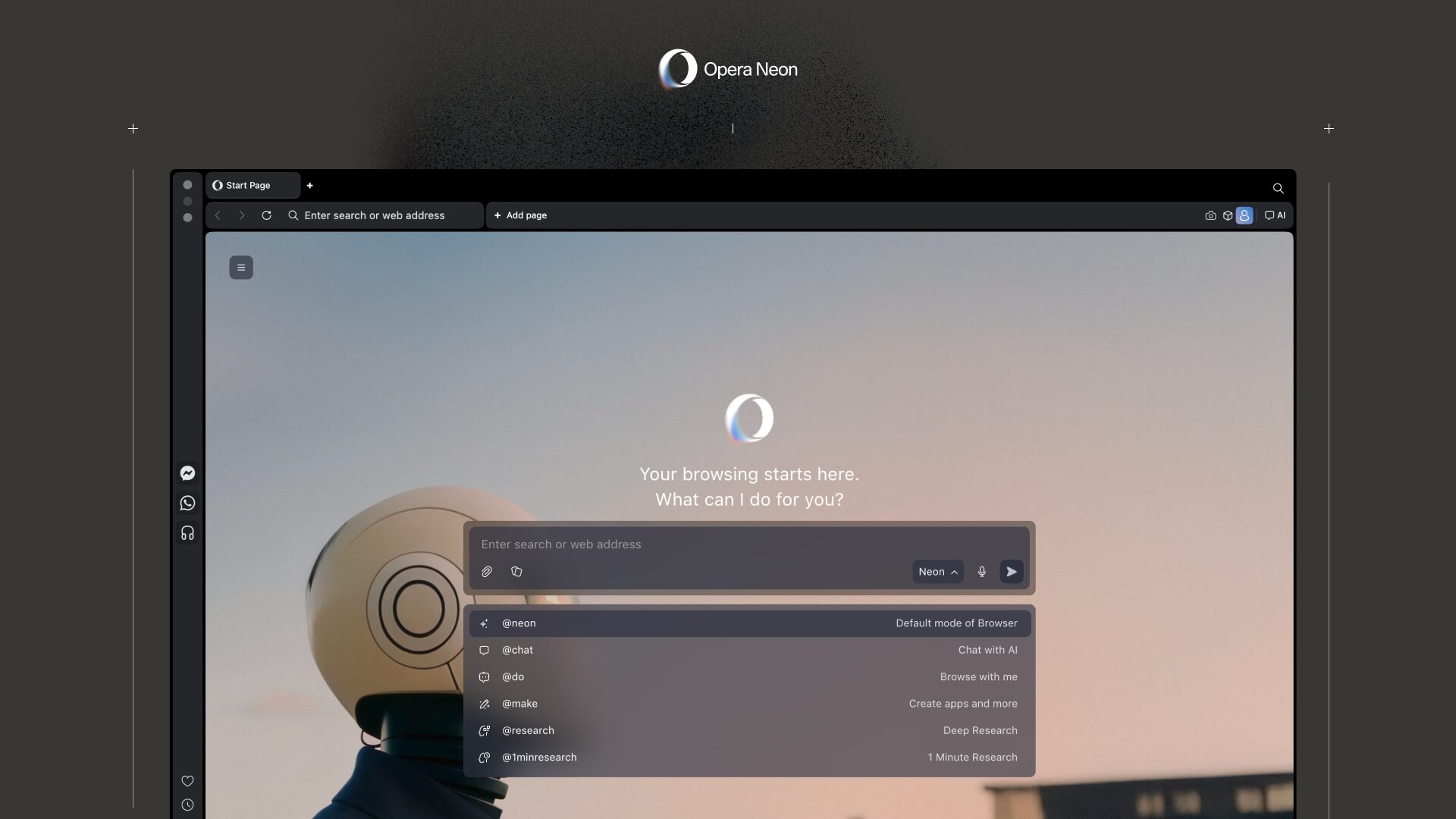Open favorites with the heart icon
Screen dimensions: 1456x819
tap(187, 781)
